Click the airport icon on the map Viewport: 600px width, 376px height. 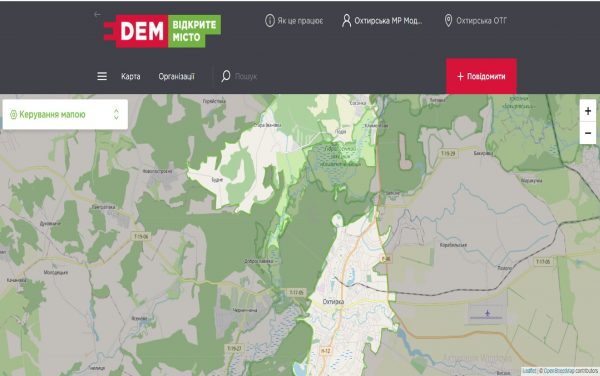pos(487,314)
